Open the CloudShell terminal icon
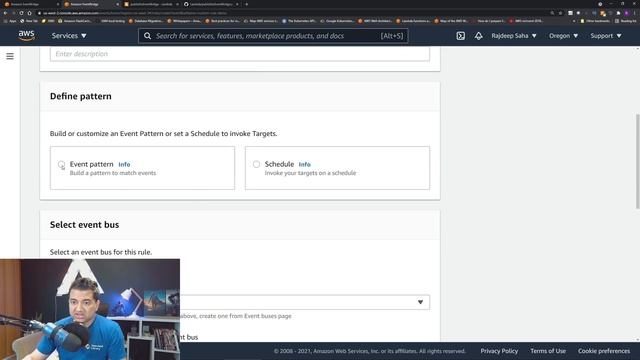 pos(460,36)
